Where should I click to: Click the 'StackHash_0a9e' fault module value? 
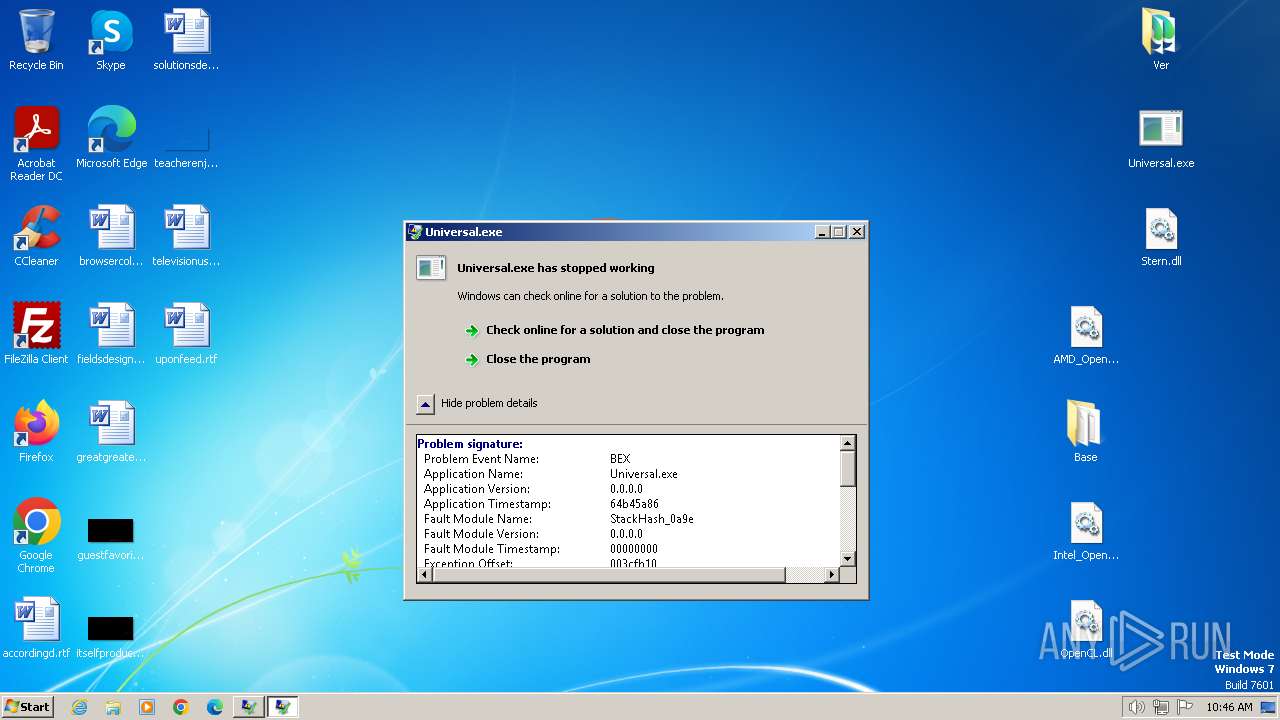[652, 519]
